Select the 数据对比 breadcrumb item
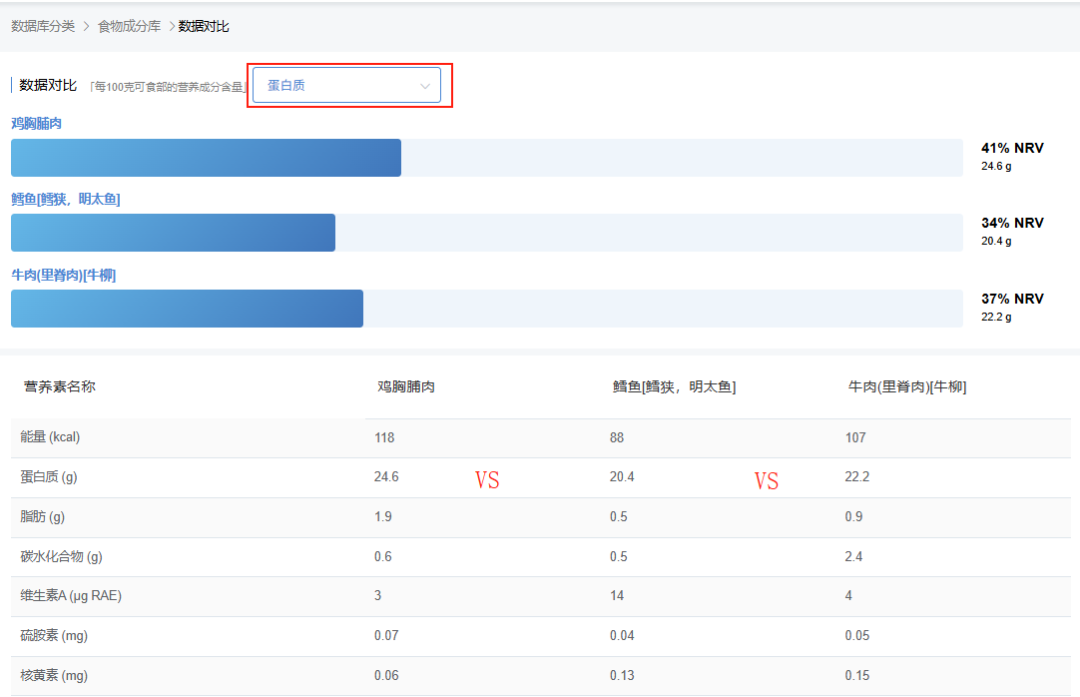1080x697 pixels. pos(204,26)
